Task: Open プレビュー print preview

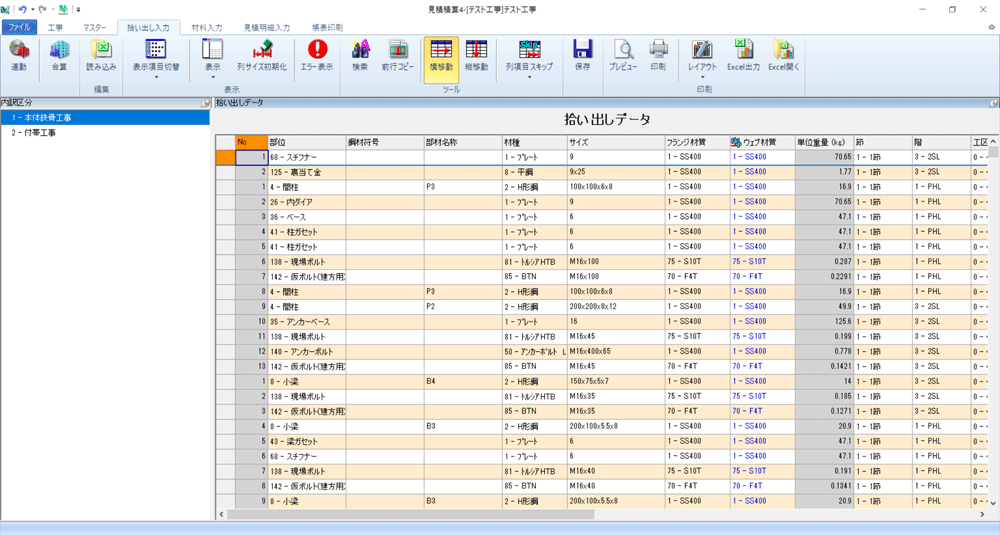Action: tap(623, 54)
